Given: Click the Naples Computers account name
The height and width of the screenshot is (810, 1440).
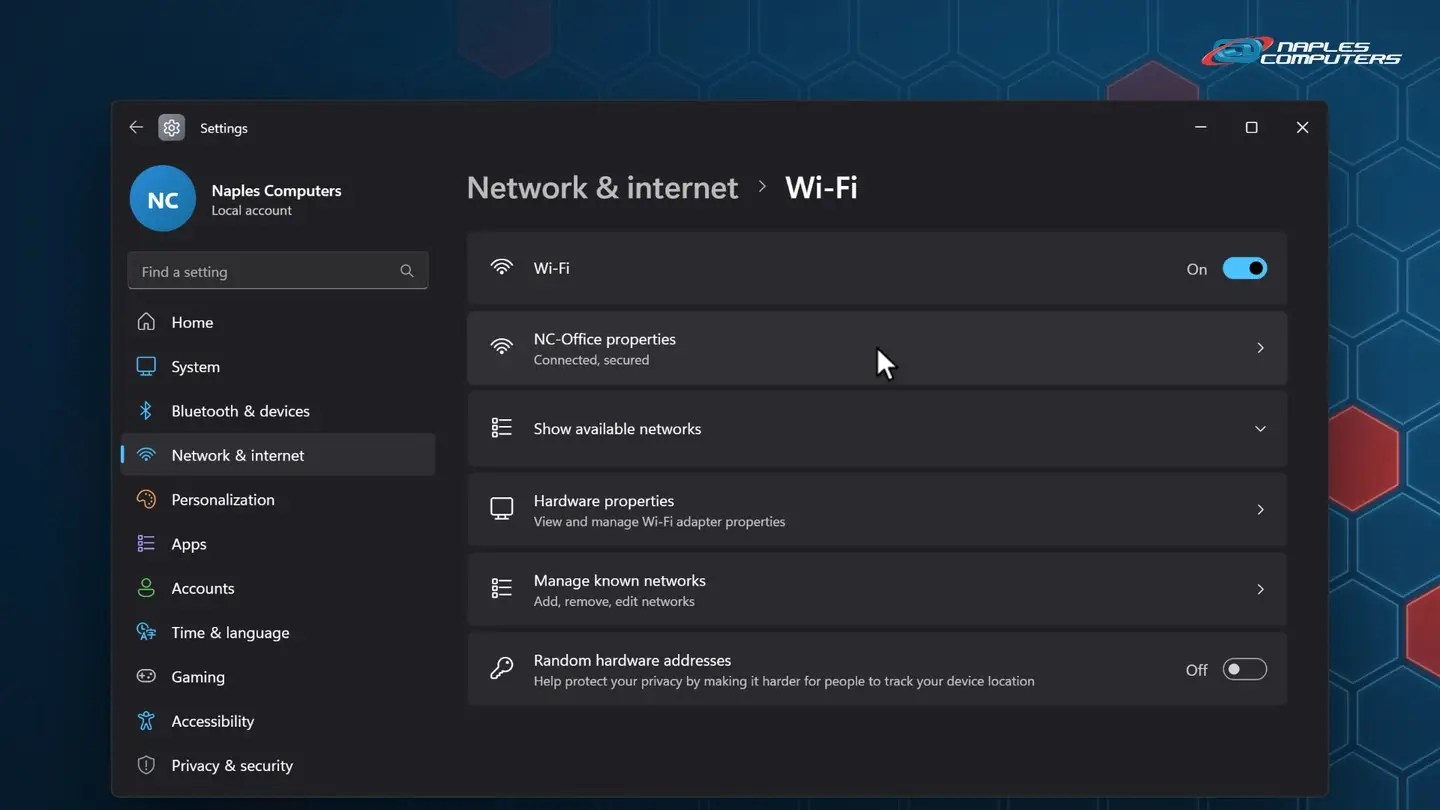Looking at the screenshot, I should pos(276,190).
